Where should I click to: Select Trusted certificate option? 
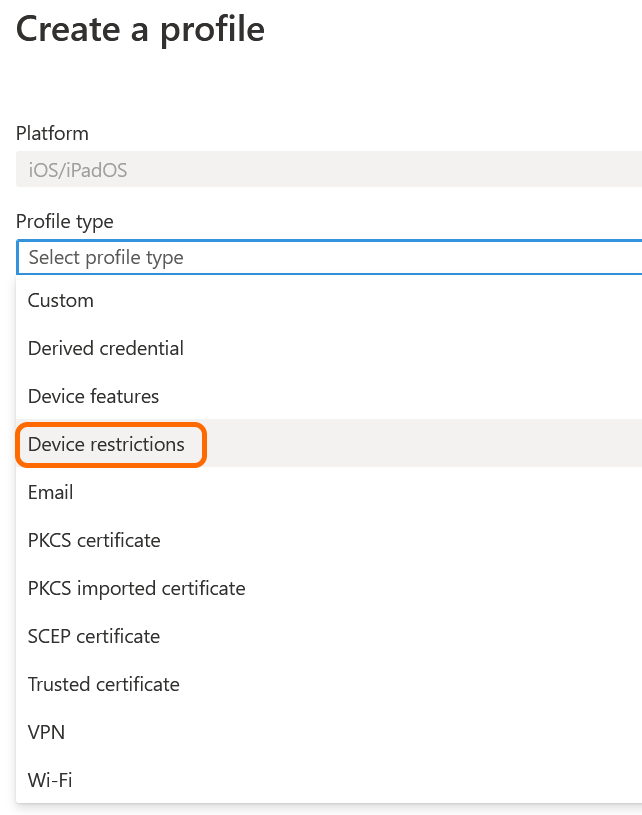[x=104, y=684]
